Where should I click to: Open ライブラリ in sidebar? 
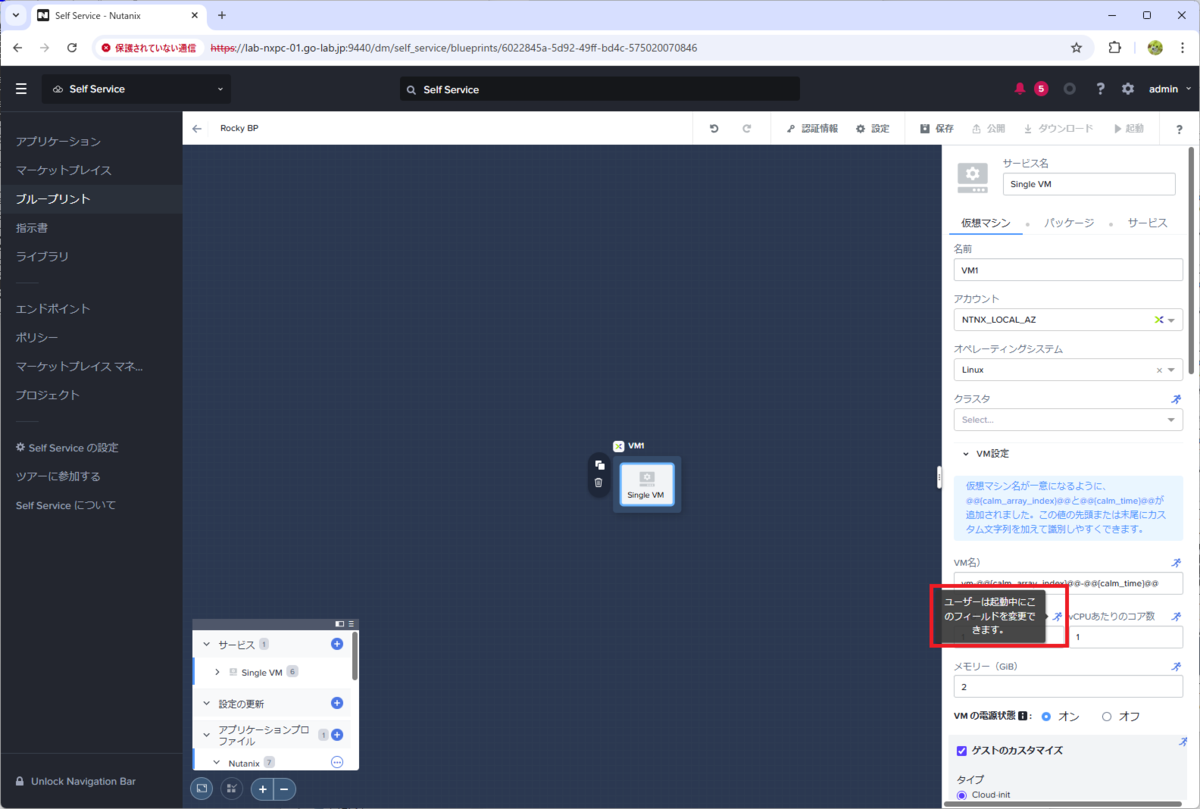[43, 257]
